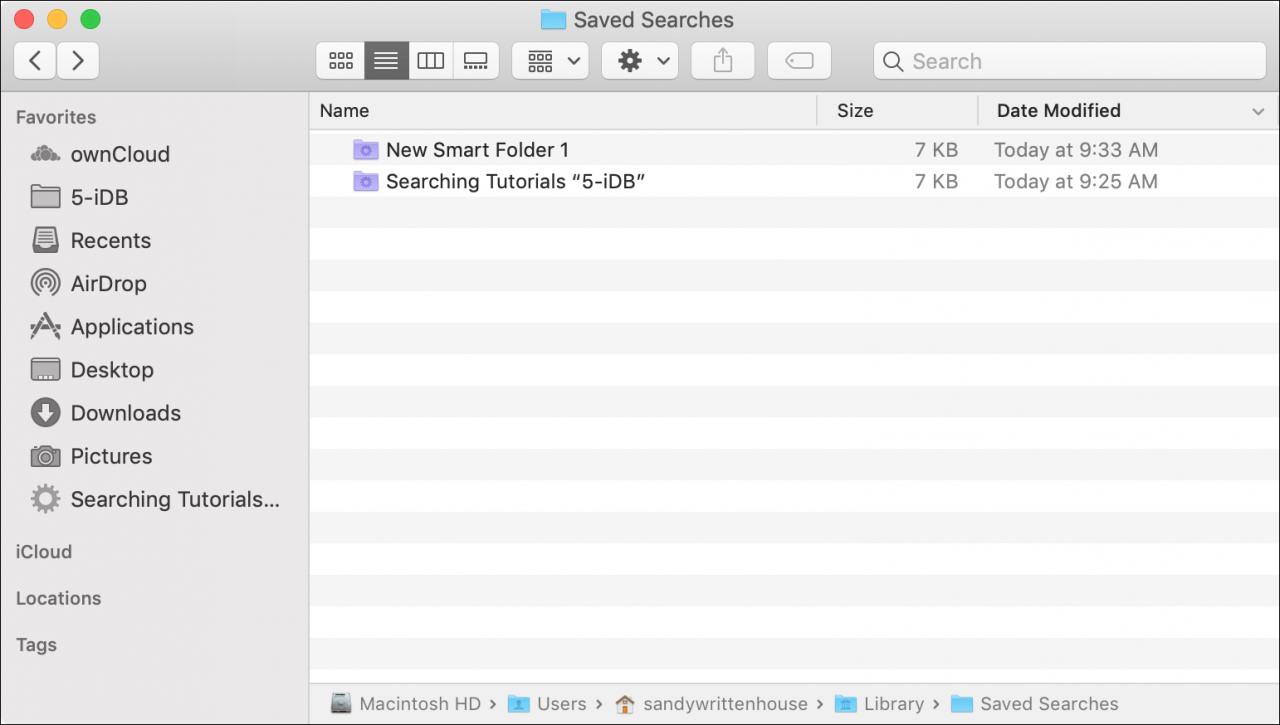Click the 5-iDB folder icon in sidebar
This screenshot has height=725, width=1280.
pos(45,197)
